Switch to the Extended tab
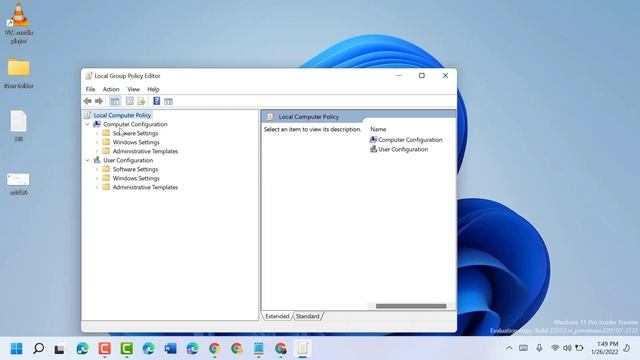This screenshot has height=360, width=640. 277,316
